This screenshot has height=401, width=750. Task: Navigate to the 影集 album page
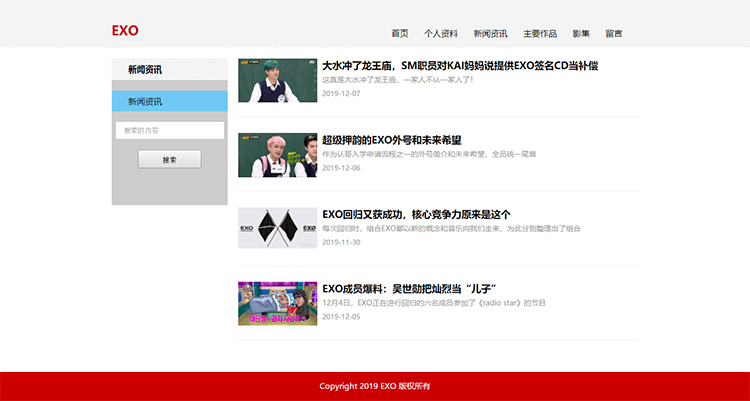tap(581, 33)
